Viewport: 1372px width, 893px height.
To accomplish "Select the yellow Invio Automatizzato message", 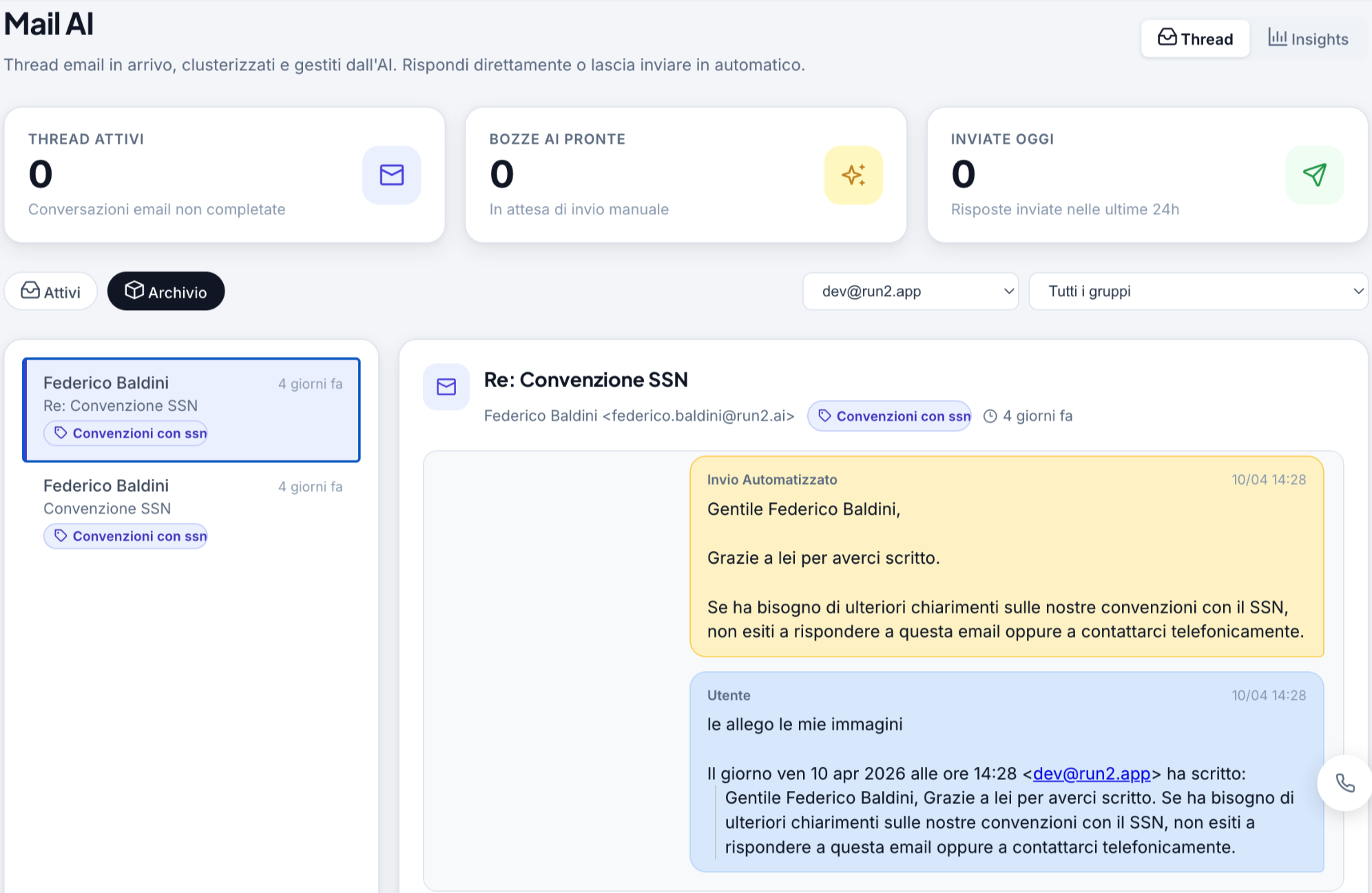I will 1007,555.
